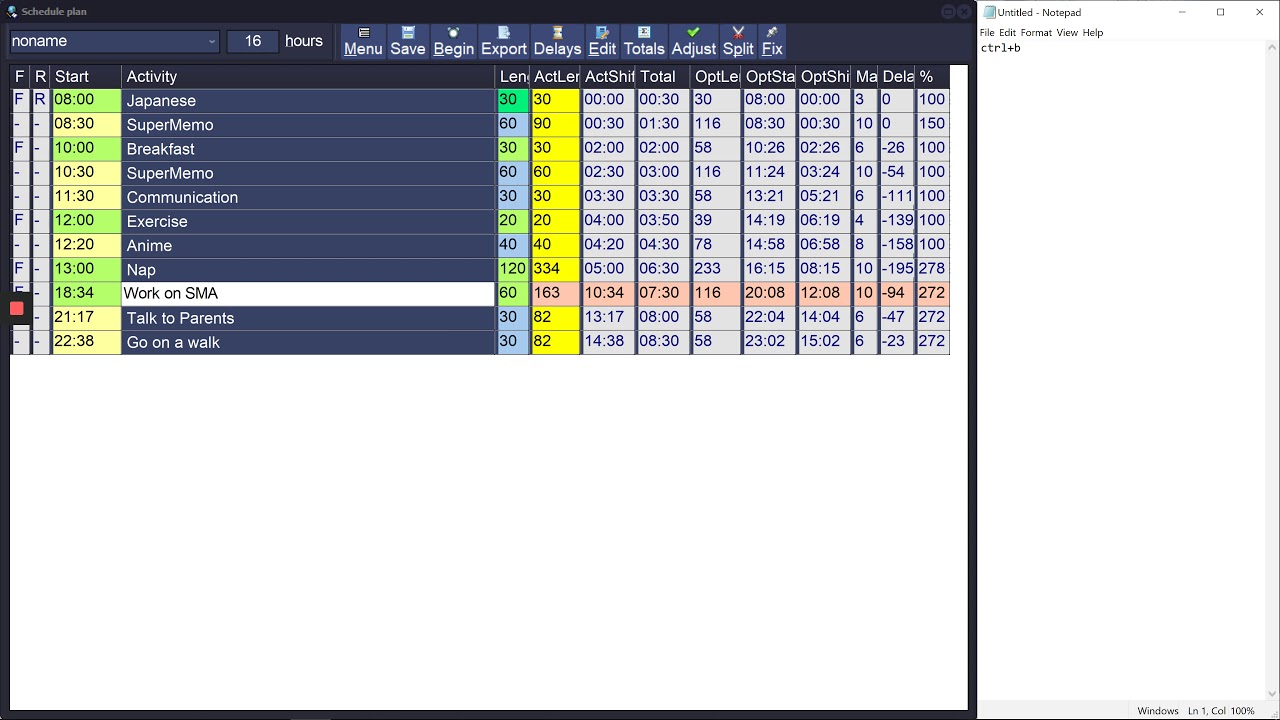Screen dimensions: 1280x720
Task: Open the Format menu in Notepad
Action: coord(1036,33)
